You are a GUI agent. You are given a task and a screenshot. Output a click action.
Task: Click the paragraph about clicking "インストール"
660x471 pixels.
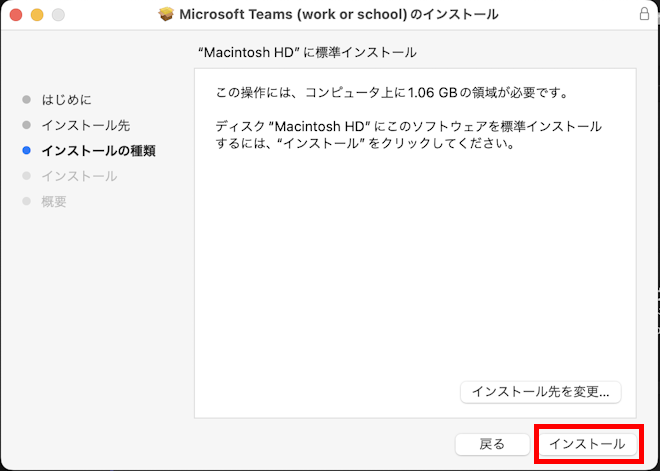click(408, 135)
